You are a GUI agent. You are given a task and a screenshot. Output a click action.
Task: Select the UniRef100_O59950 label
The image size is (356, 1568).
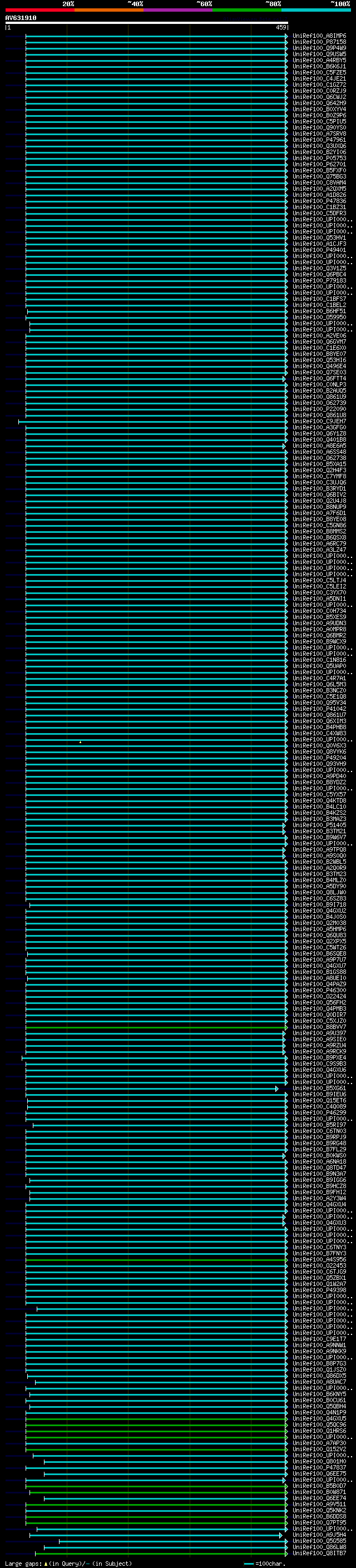[x=319, y=317]
